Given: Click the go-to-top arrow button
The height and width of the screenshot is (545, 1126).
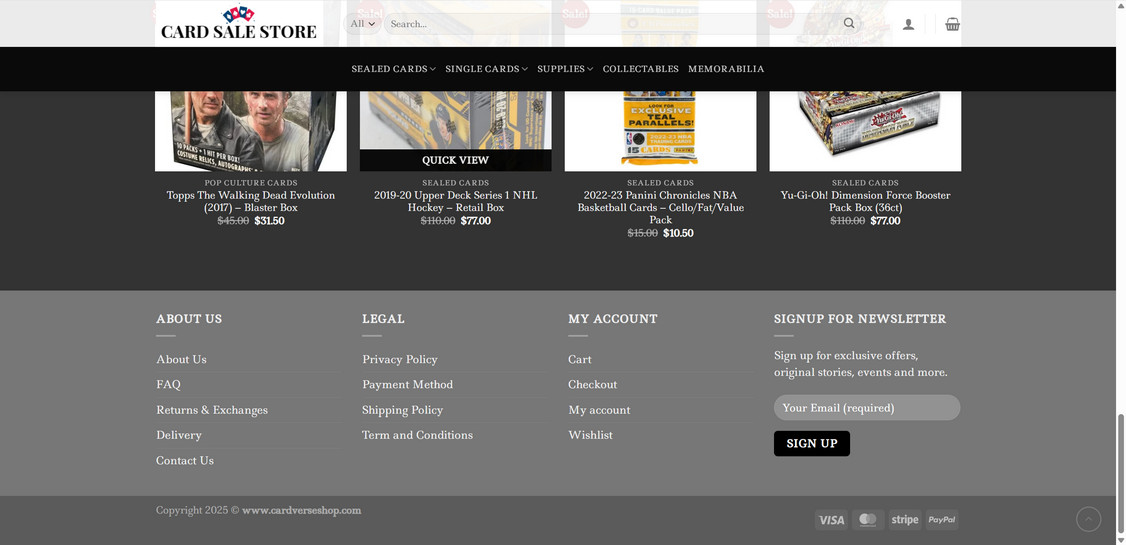Looking at the screenshot, I should (1088, 519).
